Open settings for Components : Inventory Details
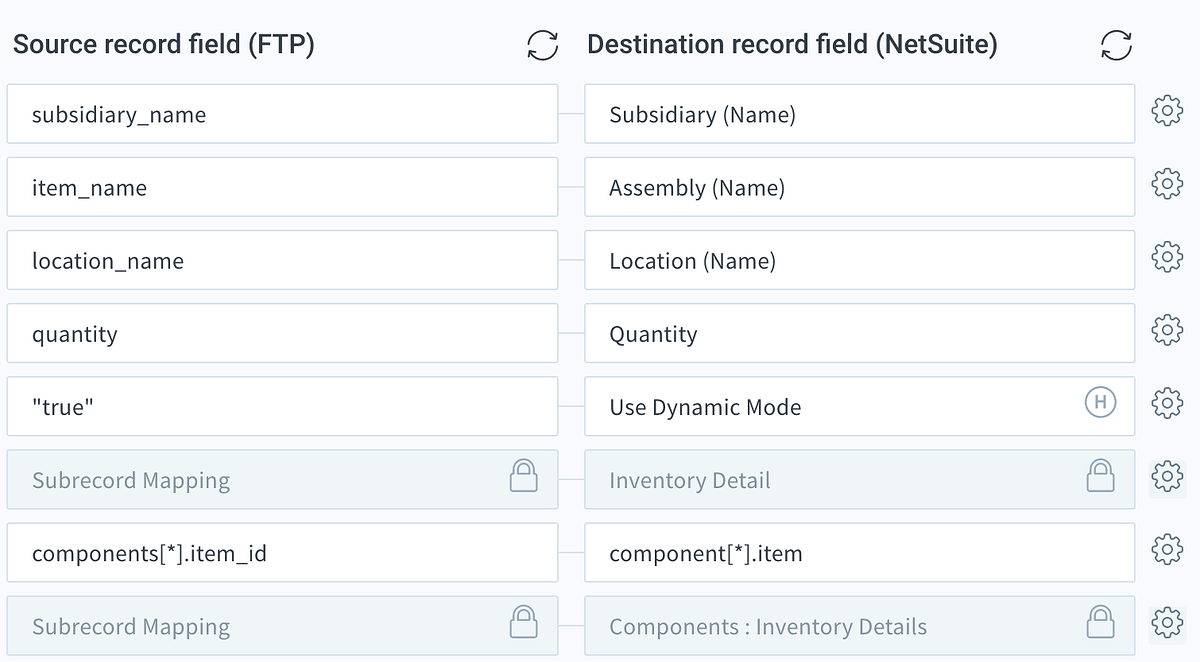1200x662 pixels. [1167, 623]
